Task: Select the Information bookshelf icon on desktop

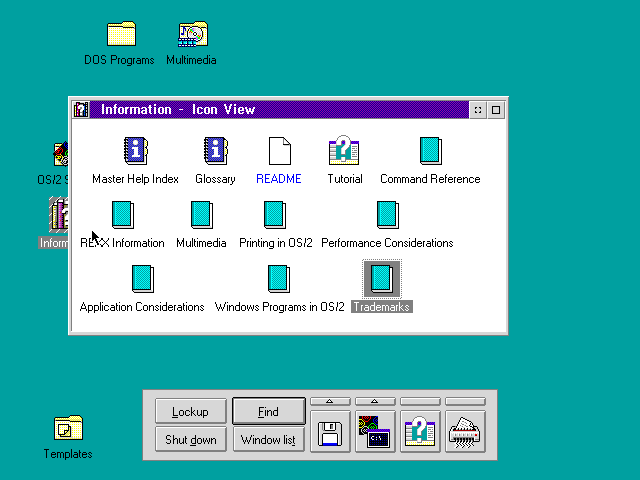Action: click(x=59, y=214)
